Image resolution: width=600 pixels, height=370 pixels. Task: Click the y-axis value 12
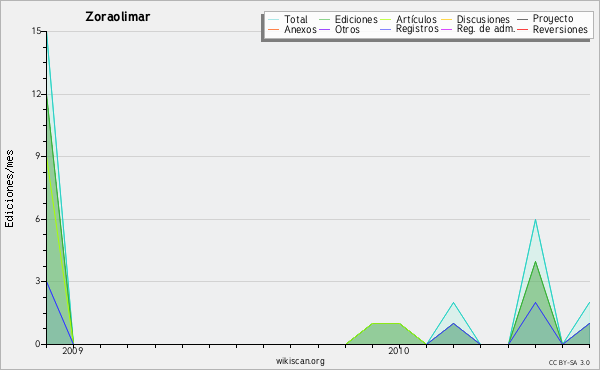pos(36,94)
